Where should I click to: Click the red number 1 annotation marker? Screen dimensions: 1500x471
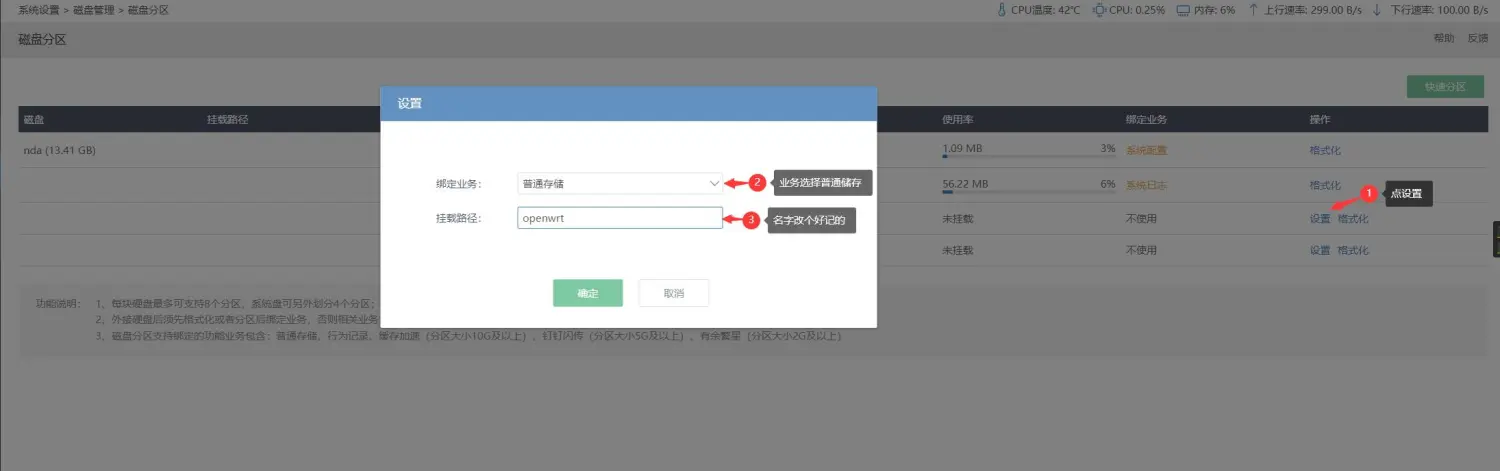tap(1370, 193)
